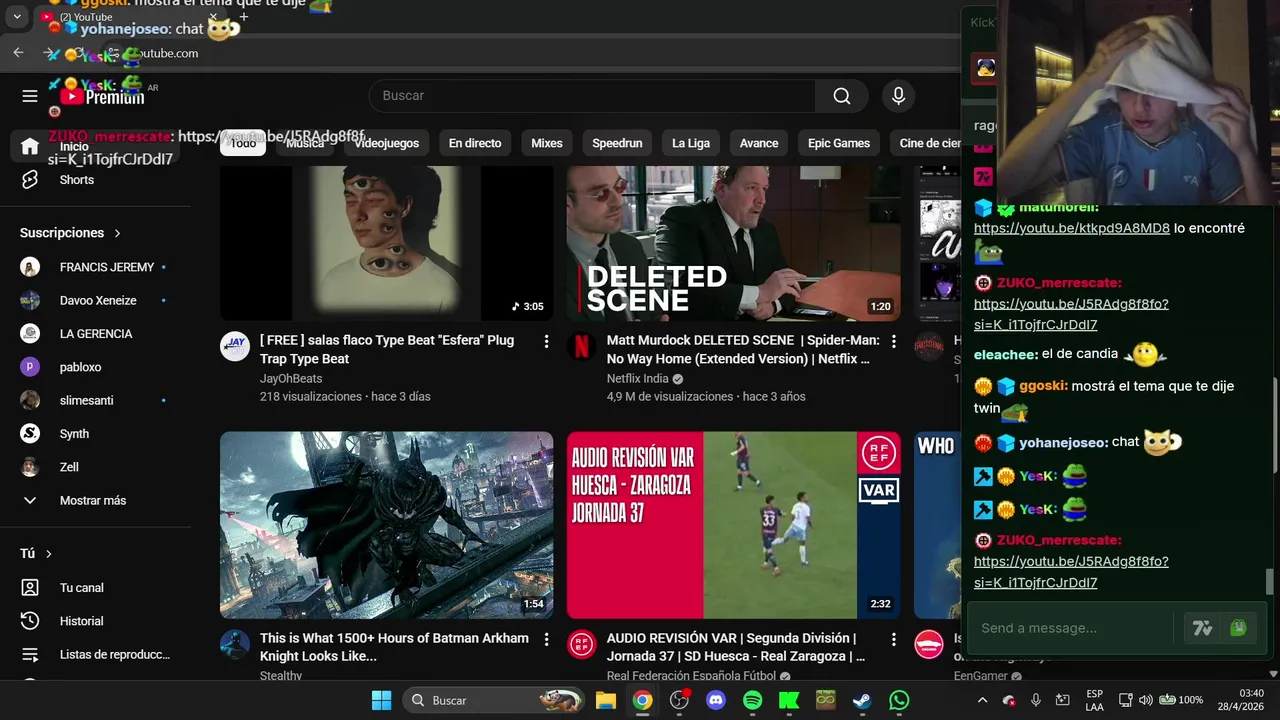Screen dimensions: 1280x720
Task: Select the La Liga filter chip
Action: tap(691, 143)
